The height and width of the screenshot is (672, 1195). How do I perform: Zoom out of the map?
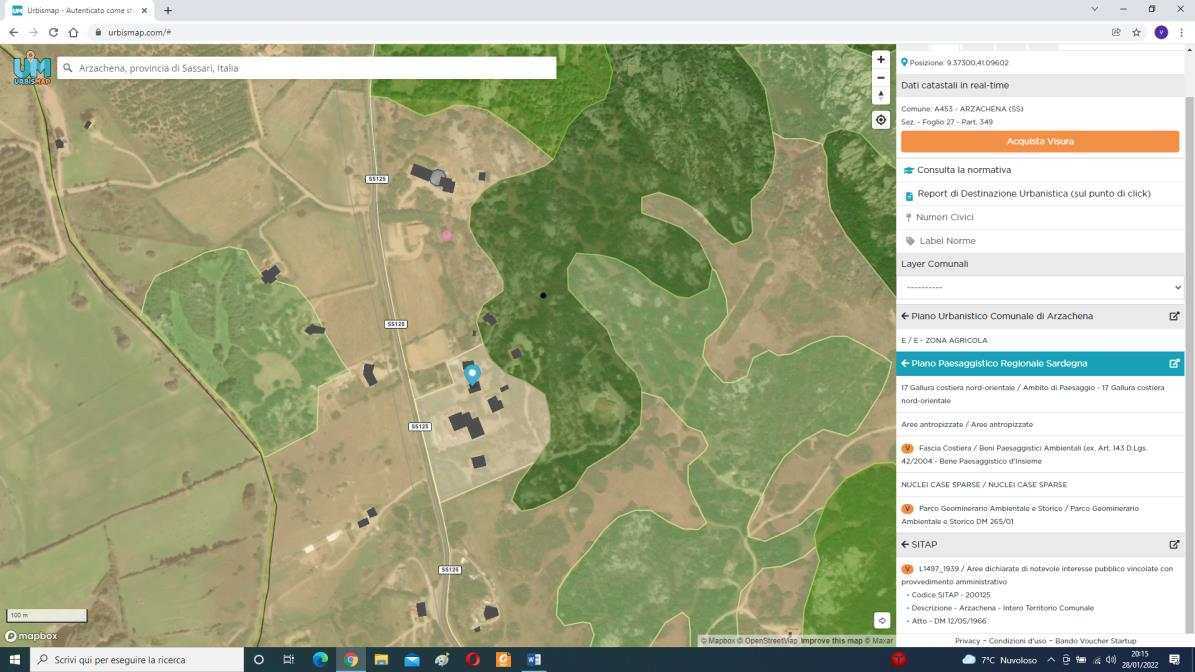880,77
